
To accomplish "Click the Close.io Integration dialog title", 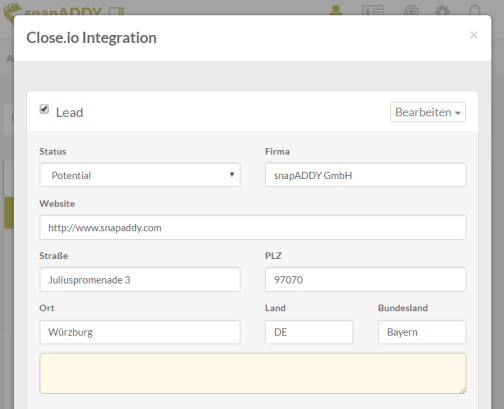I will (x=91, y=38).
